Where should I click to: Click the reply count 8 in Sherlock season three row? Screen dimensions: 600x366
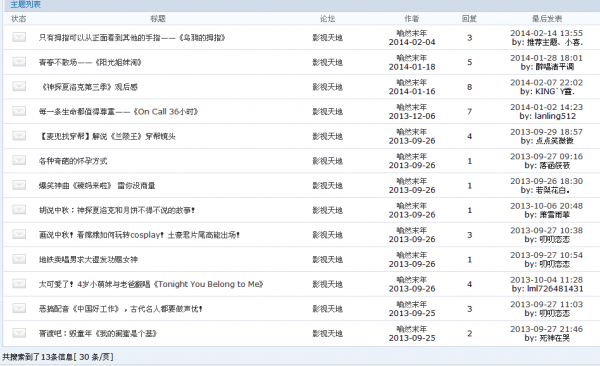pyautogui.click(x=470, y=87)
